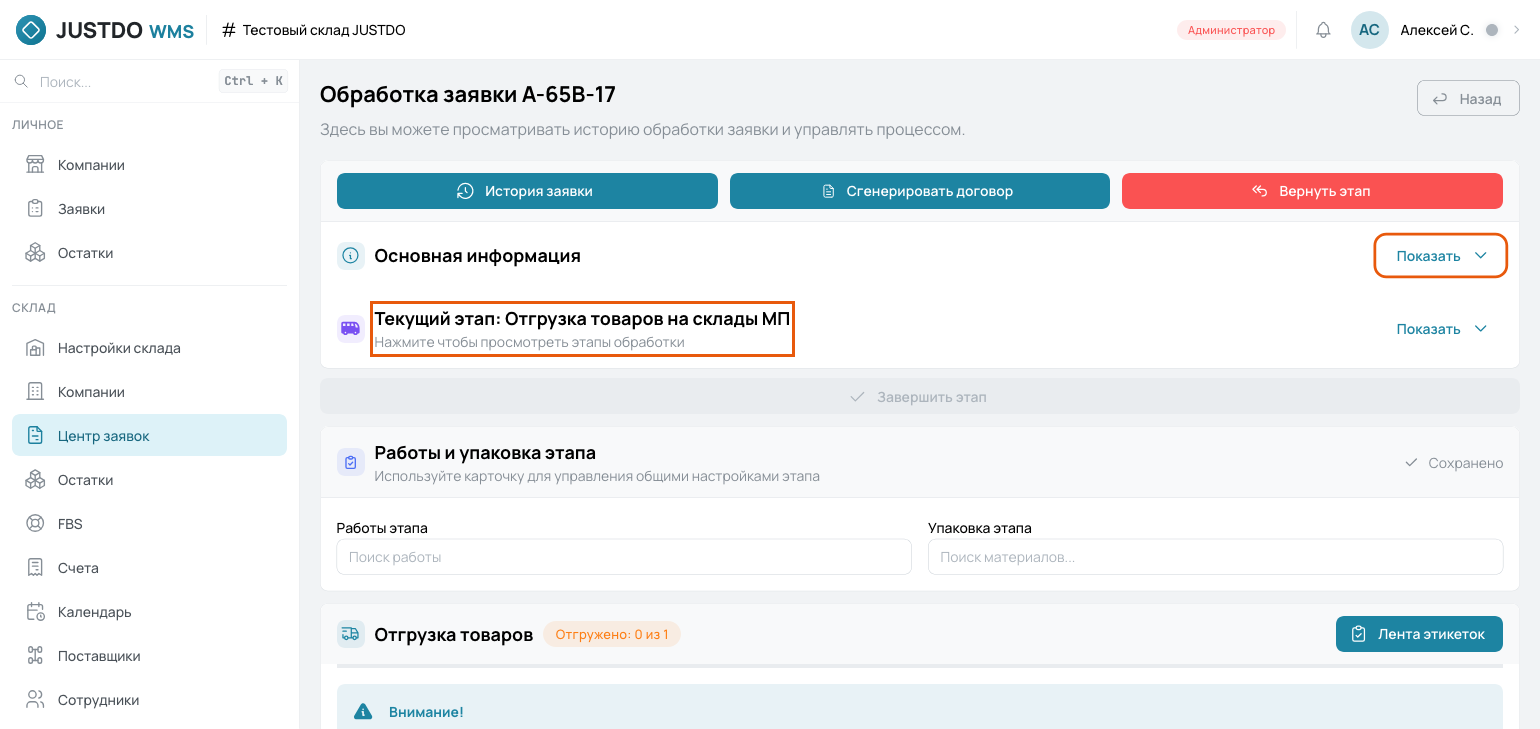Click the disabled Завершить этап button

tap(919, 397)
